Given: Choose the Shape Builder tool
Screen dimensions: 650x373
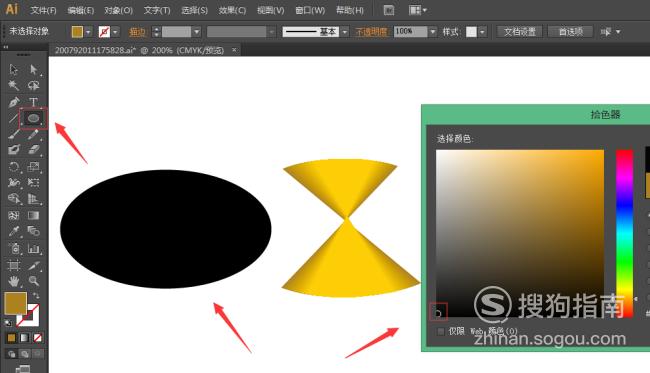Looking at the screenshot, I should pos(14,199).
